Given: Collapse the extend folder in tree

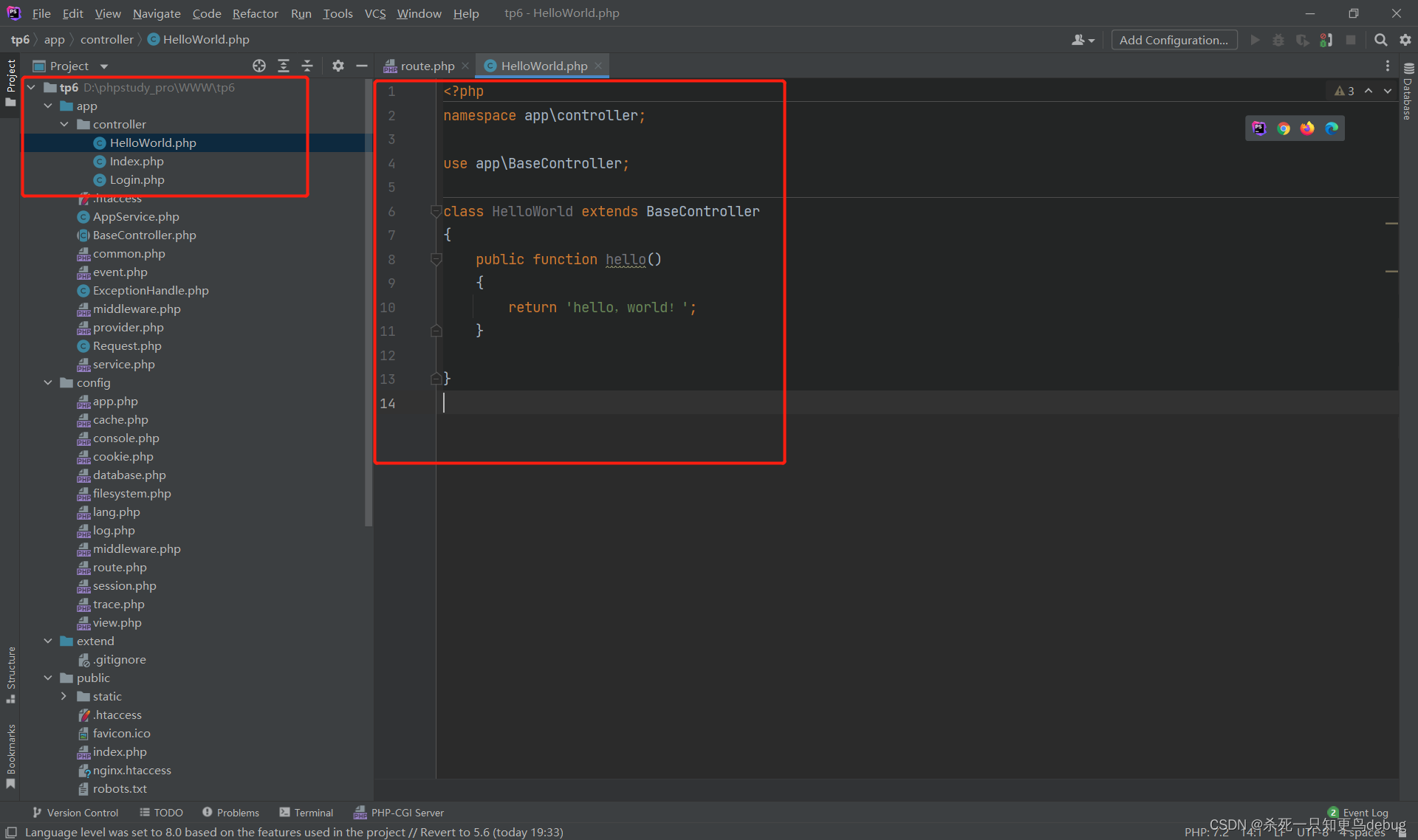Looking at the screenshot, I should click(x=48, y=641).
